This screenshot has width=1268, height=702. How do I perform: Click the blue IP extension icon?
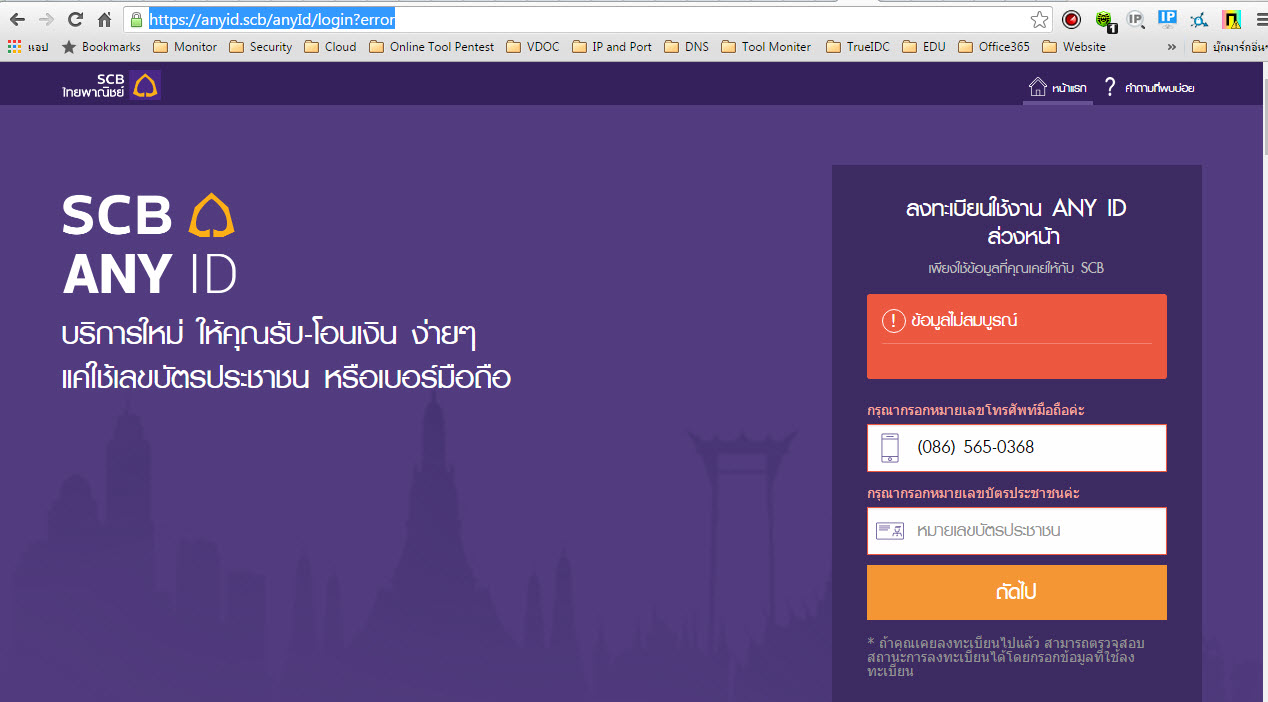[1167, 18]
